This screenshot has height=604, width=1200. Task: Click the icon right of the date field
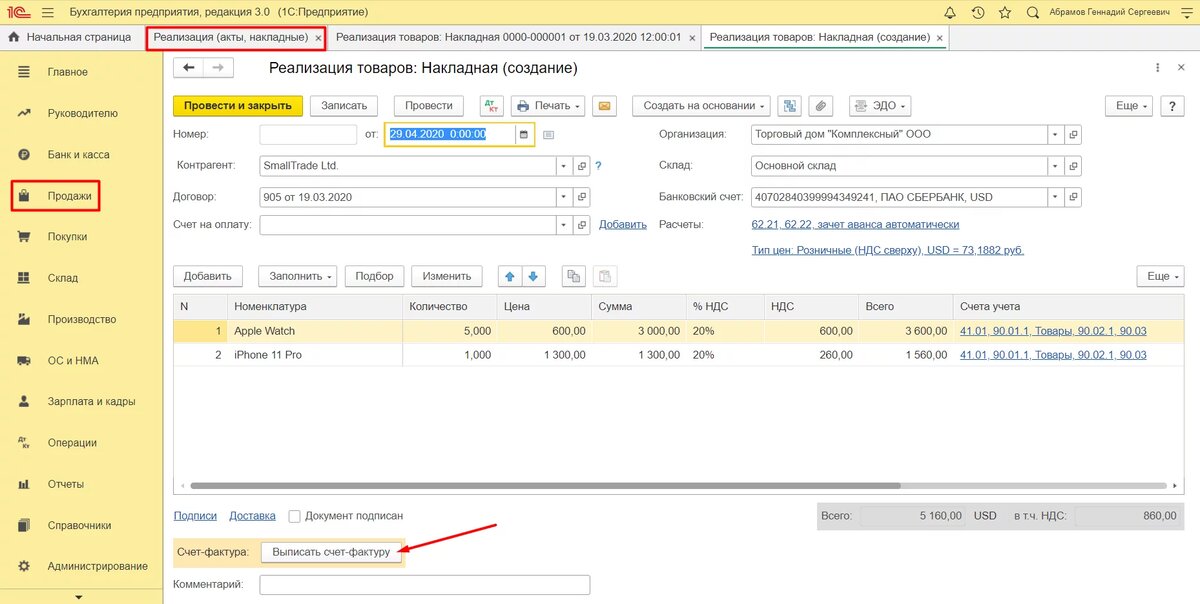(x=548, y=134)
